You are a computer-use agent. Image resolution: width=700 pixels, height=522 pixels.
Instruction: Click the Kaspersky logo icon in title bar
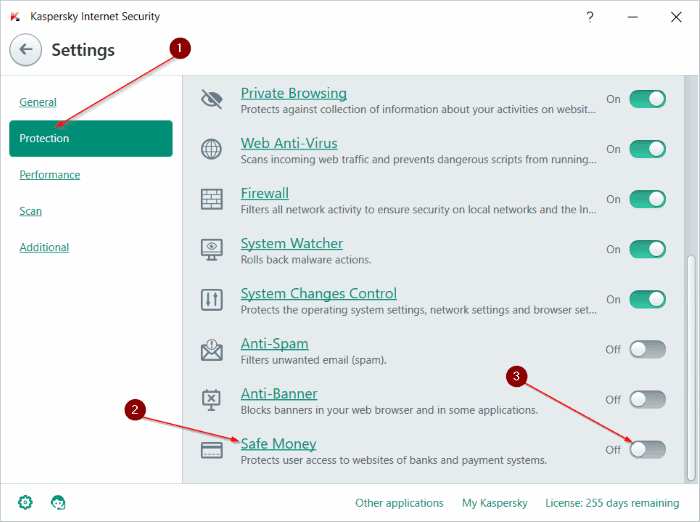(15, 17)
